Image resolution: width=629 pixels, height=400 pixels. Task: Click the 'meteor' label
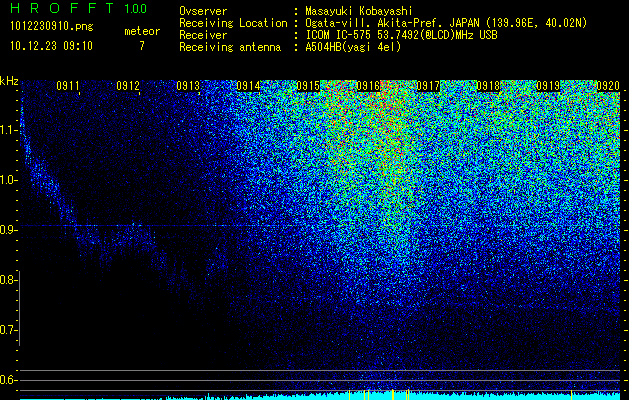[x=142, y=31]
